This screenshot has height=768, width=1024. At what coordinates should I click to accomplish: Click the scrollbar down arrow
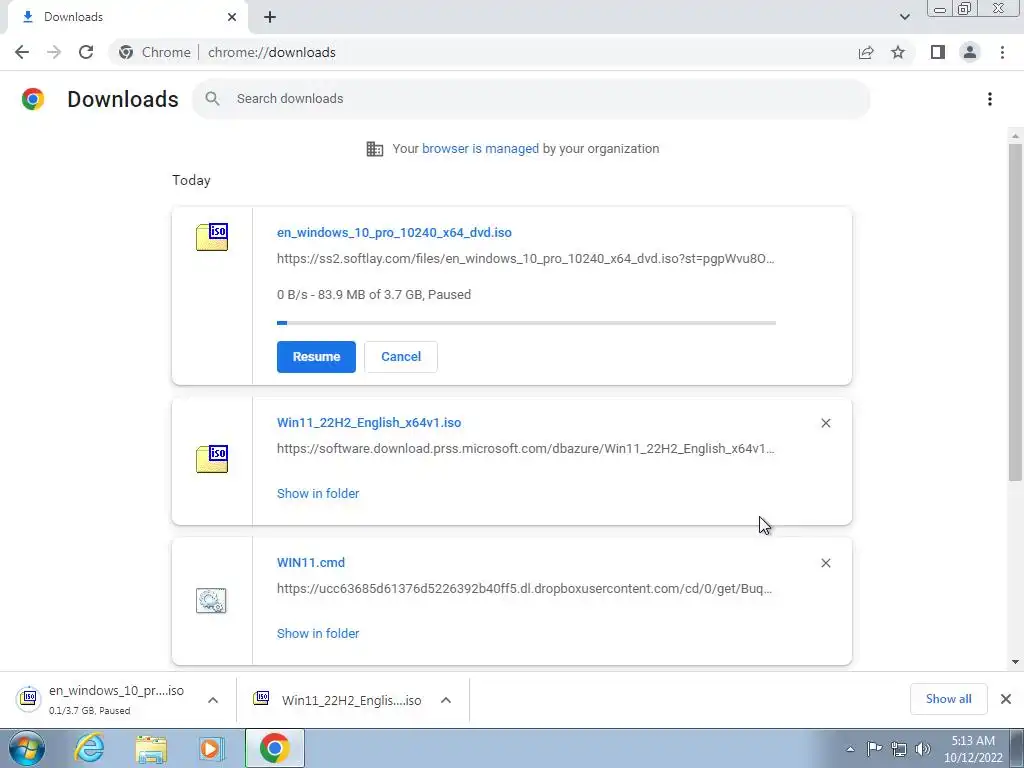click(1015, 662)
